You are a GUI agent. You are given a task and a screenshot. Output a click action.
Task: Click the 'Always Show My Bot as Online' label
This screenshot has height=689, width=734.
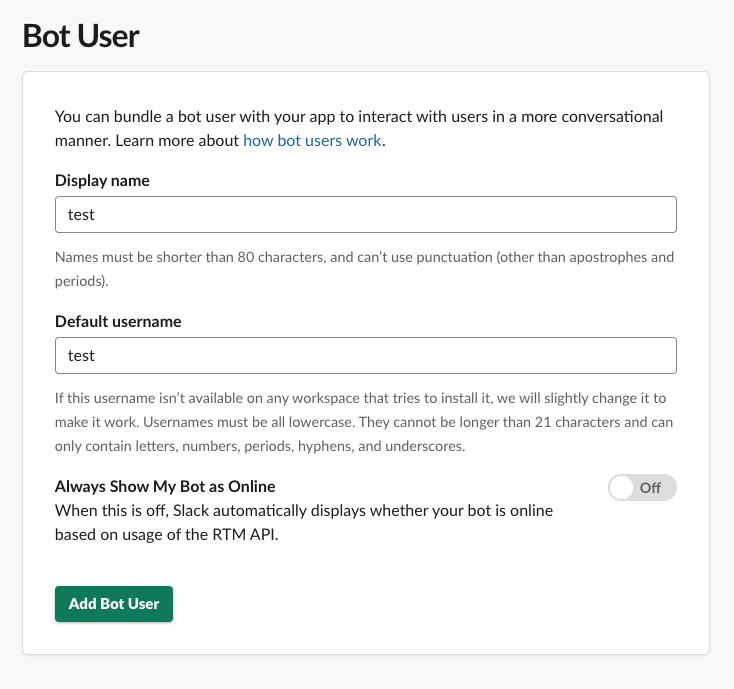165,487
